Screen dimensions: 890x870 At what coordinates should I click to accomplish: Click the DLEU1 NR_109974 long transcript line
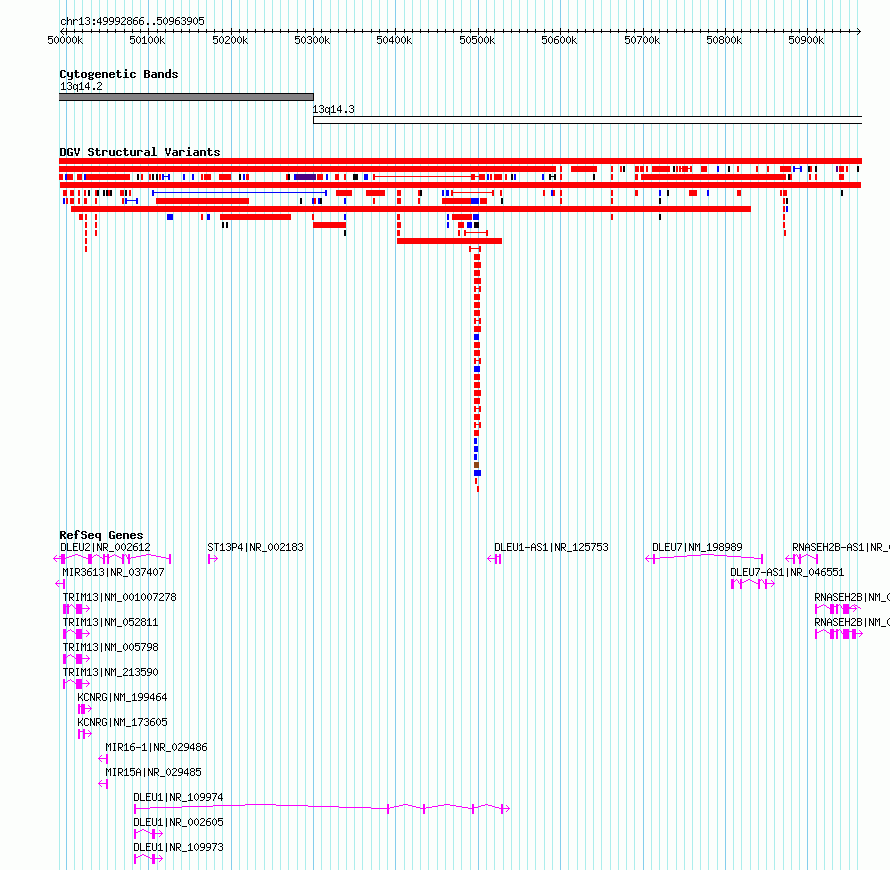tap(322, 808)
